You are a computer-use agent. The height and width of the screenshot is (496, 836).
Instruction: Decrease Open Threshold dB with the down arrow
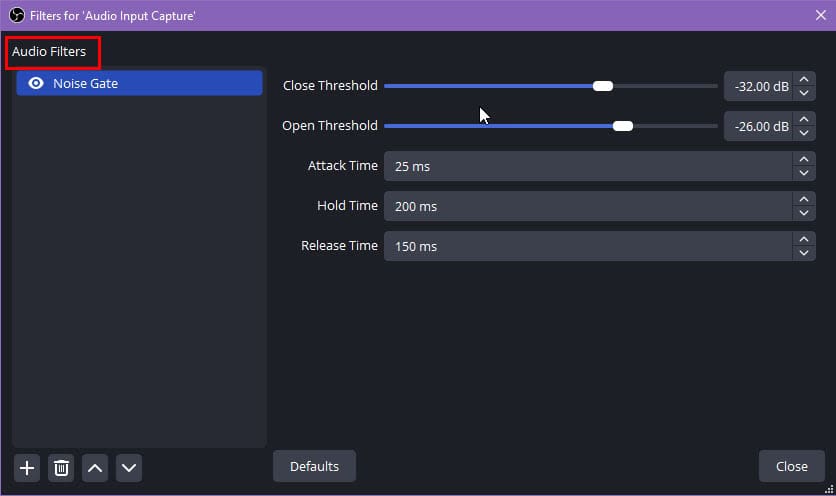click(804, 133)
